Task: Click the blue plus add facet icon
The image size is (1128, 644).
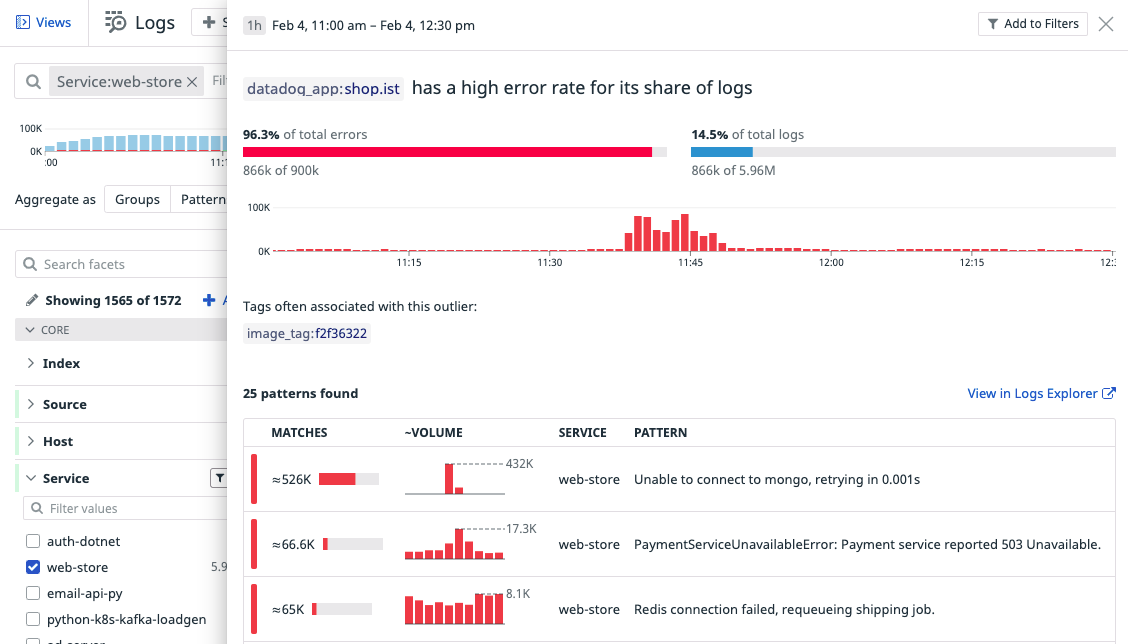Action: (209, 300)
